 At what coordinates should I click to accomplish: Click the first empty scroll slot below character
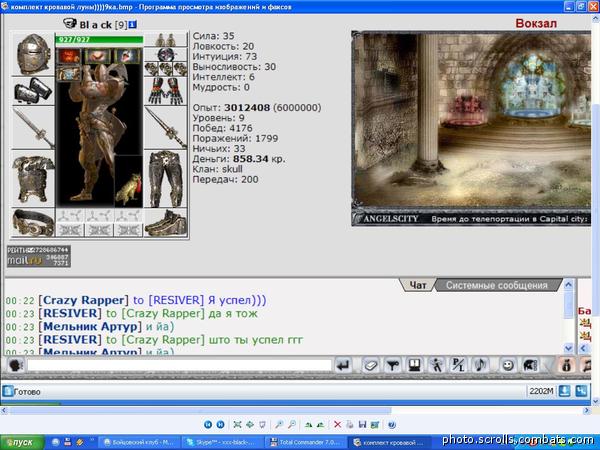pos(70,216)
